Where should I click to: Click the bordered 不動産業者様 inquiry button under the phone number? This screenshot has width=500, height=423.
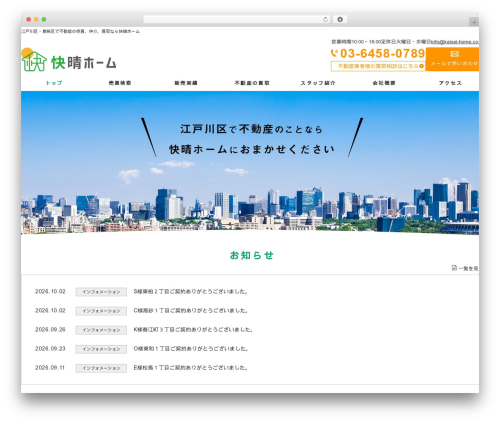point(378,66)
